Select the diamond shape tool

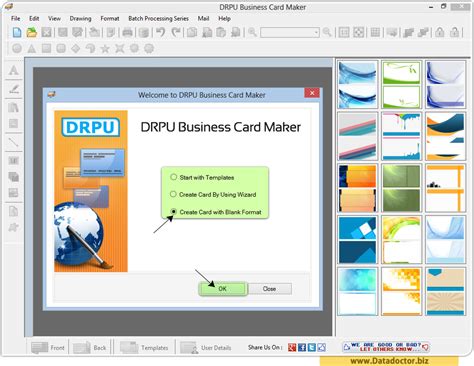click(76, 49)
